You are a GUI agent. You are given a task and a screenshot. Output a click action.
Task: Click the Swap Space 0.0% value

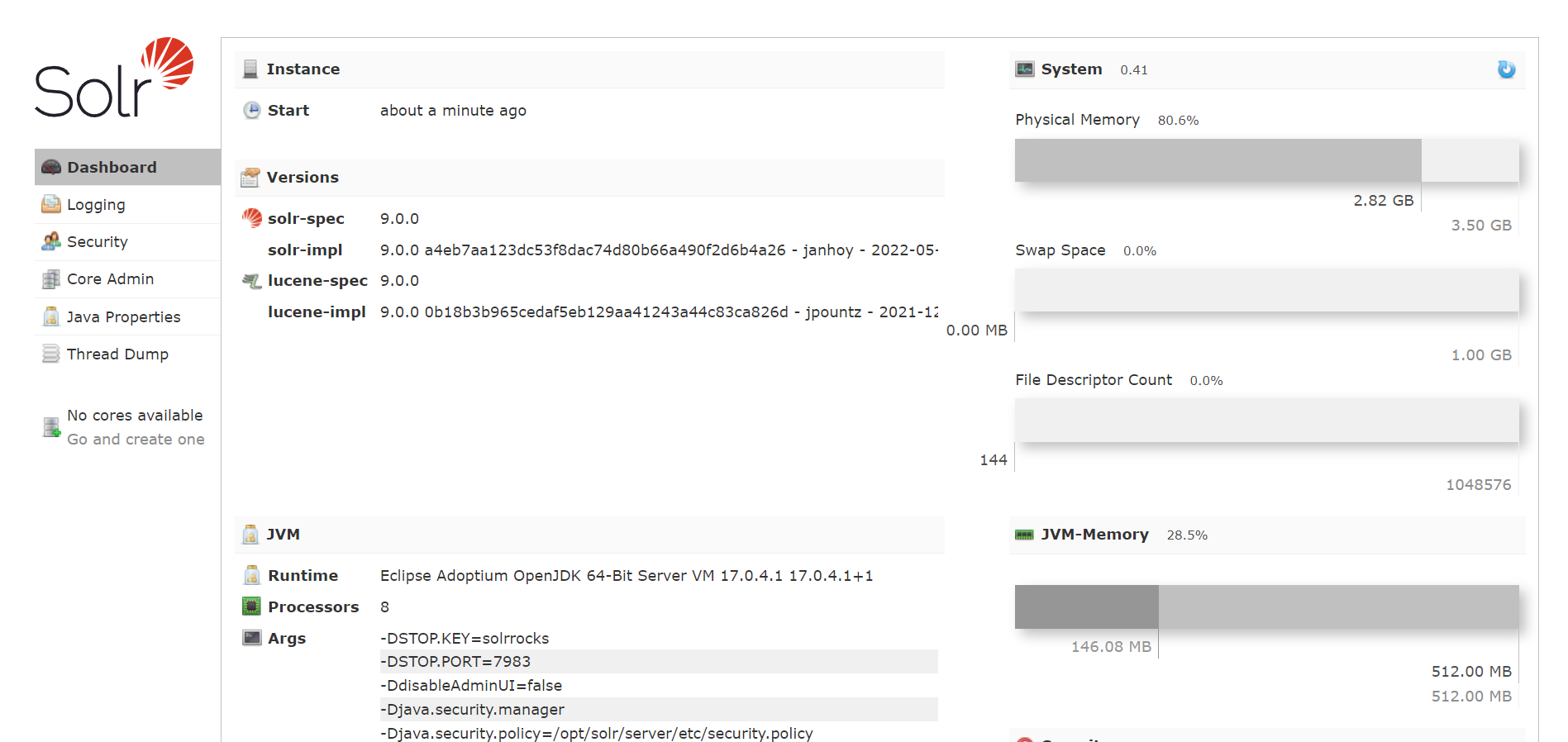pyautogui.click(x=1139, y=251)
